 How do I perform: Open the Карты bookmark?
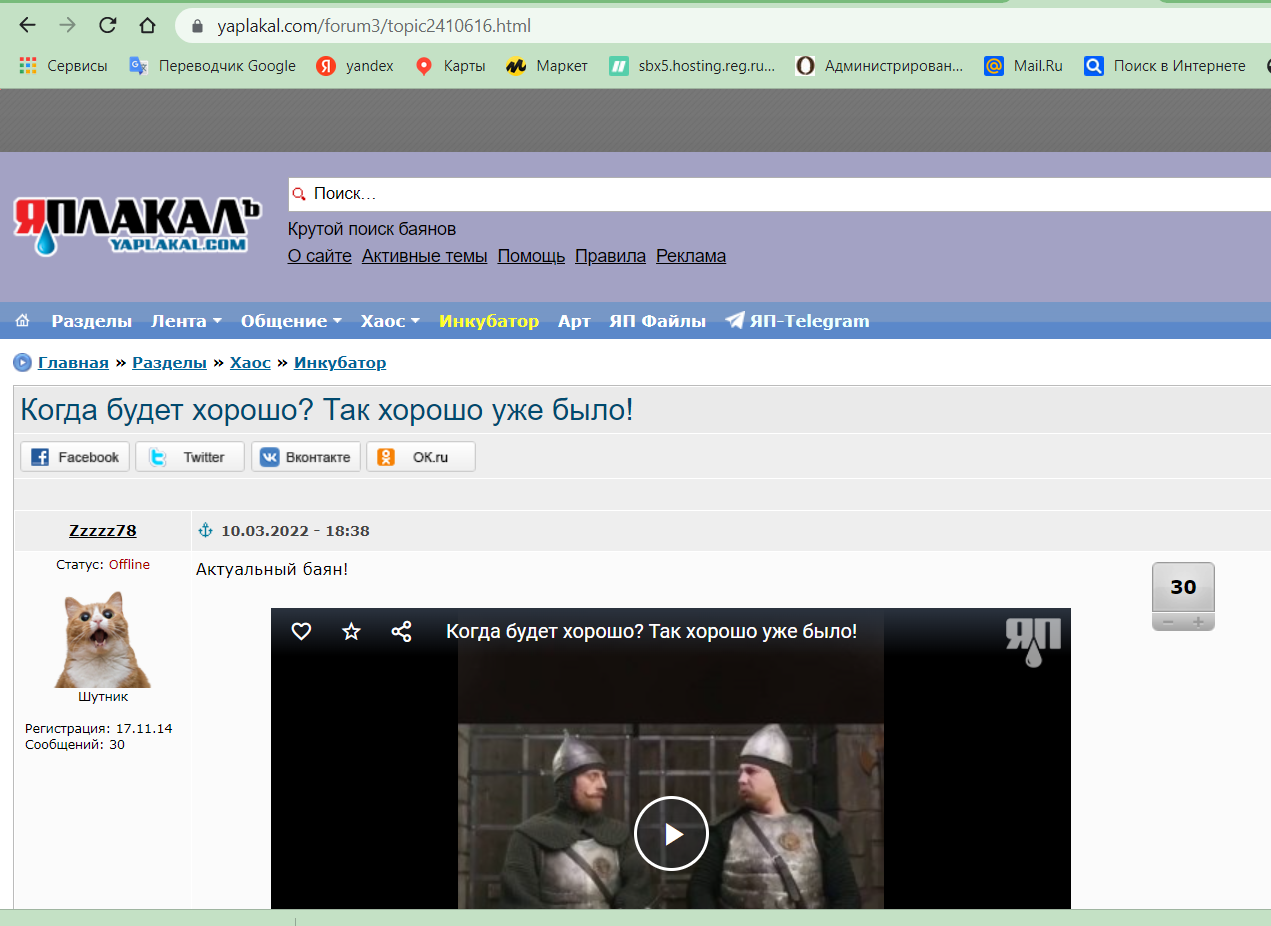pos(450,66)
